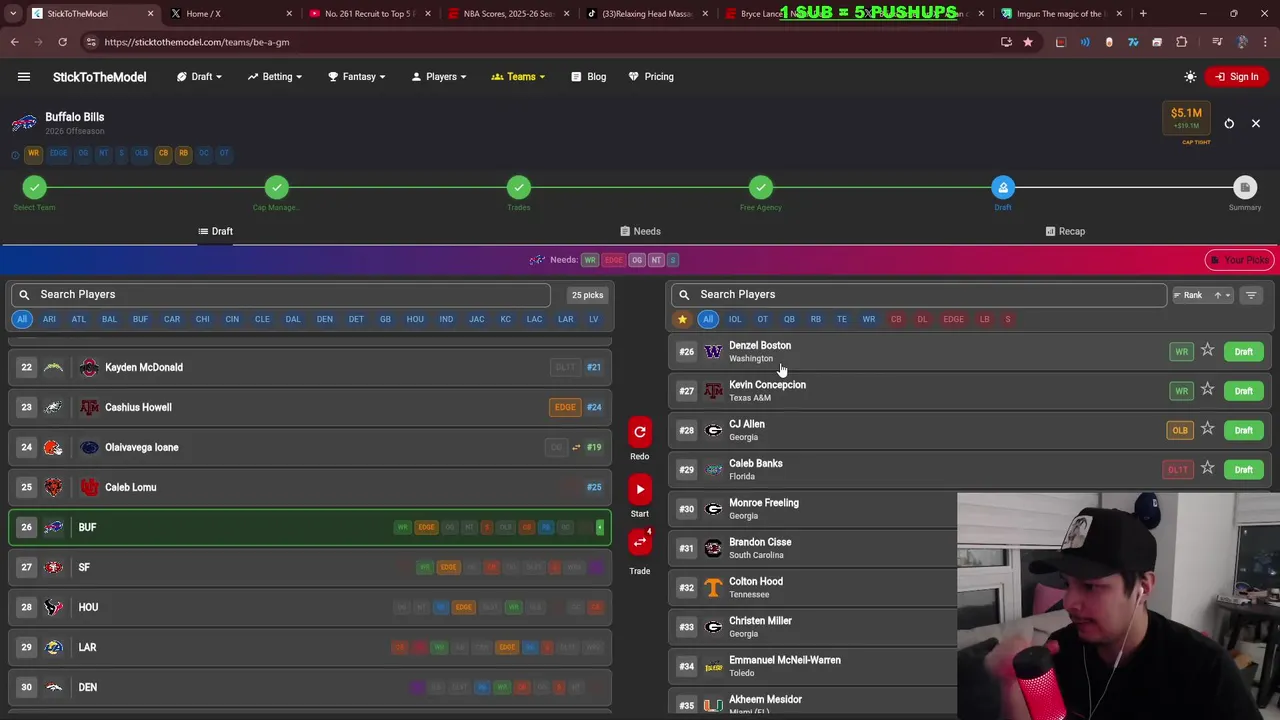Filter picks by DAL team
This screenshot has width=1280, height=720.
point(292,319)
